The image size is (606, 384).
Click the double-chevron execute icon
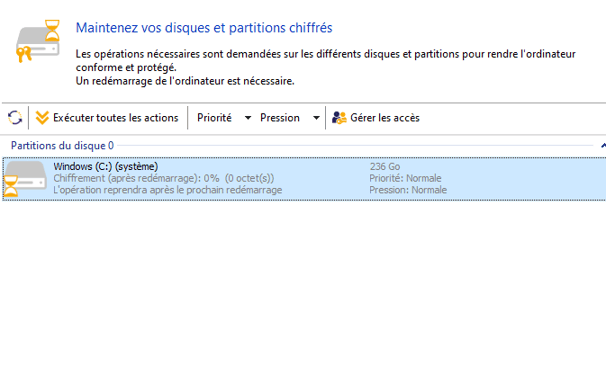click(x=42, y=117)
